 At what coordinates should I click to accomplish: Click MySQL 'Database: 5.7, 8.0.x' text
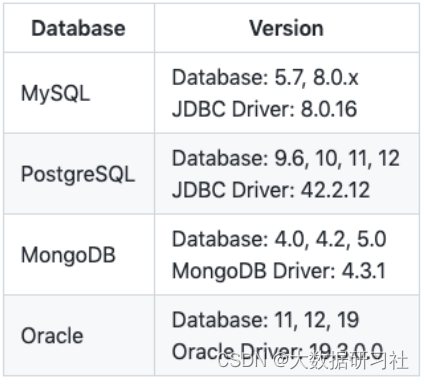click(x=265, y=78)
